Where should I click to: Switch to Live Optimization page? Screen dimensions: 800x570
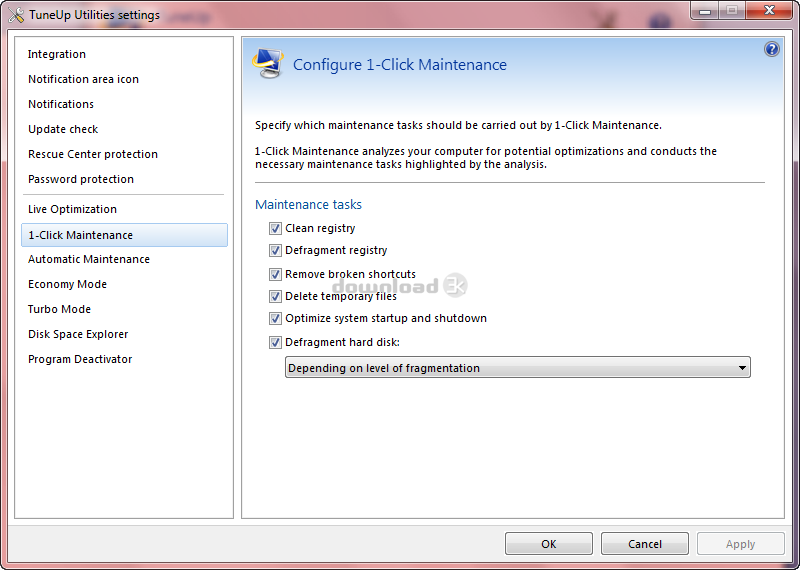click(72, 209)
